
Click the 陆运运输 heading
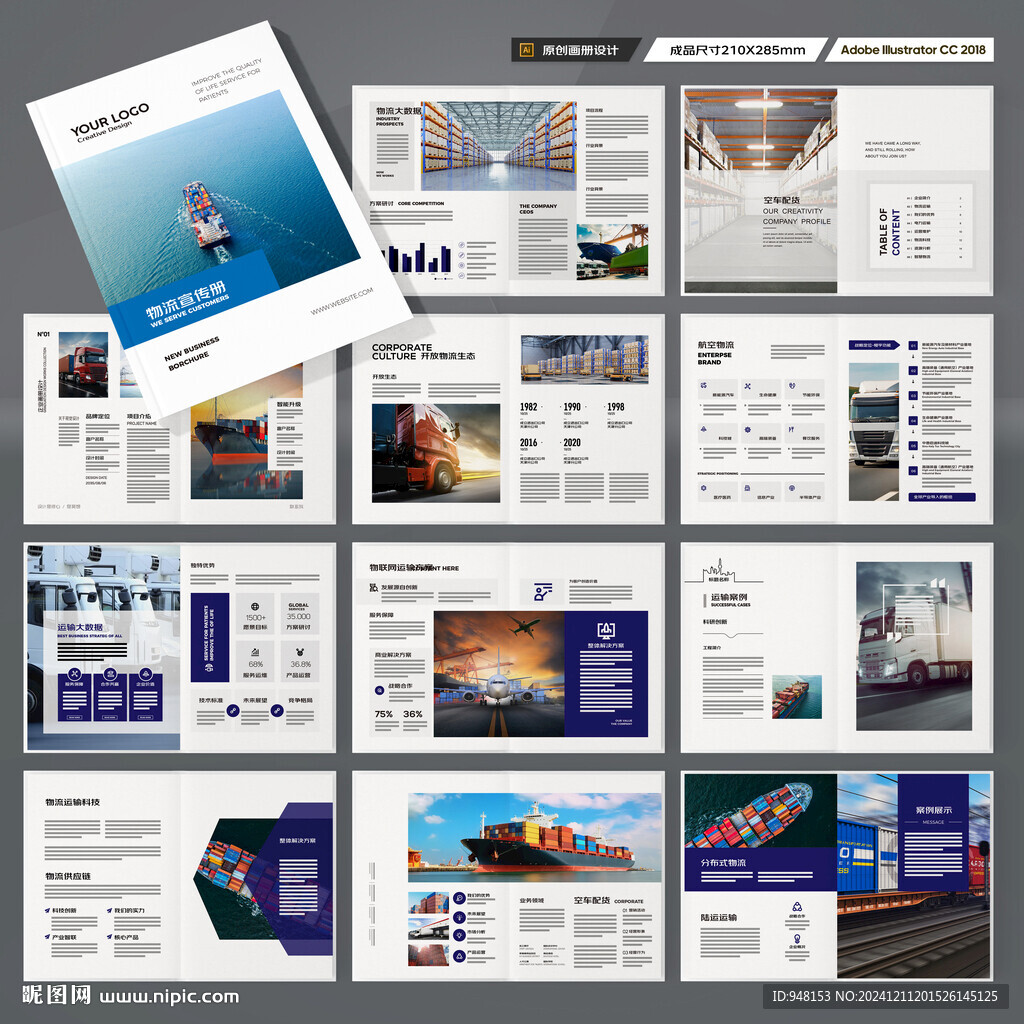click(718, 917)
